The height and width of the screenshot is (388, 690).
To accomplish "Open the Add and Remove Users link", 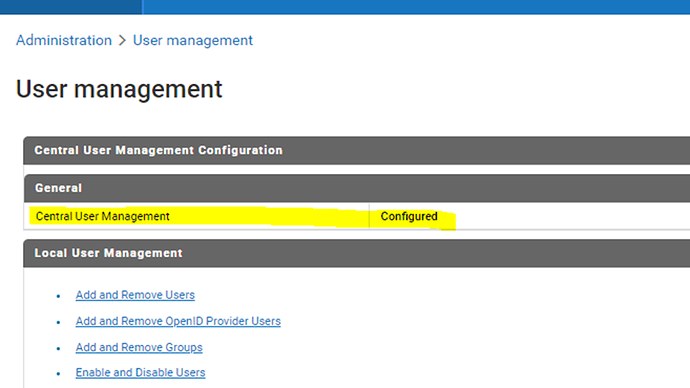I will [135, 295].
